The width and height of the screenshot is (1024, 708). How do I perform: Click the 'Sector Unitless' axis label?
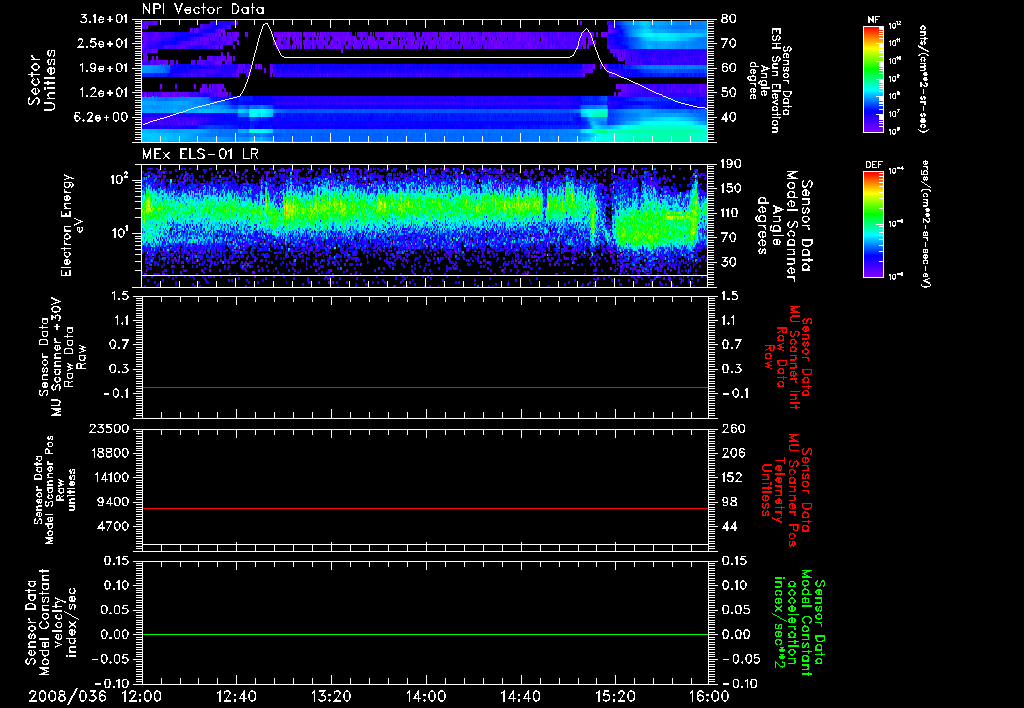[x=42, y=80]
